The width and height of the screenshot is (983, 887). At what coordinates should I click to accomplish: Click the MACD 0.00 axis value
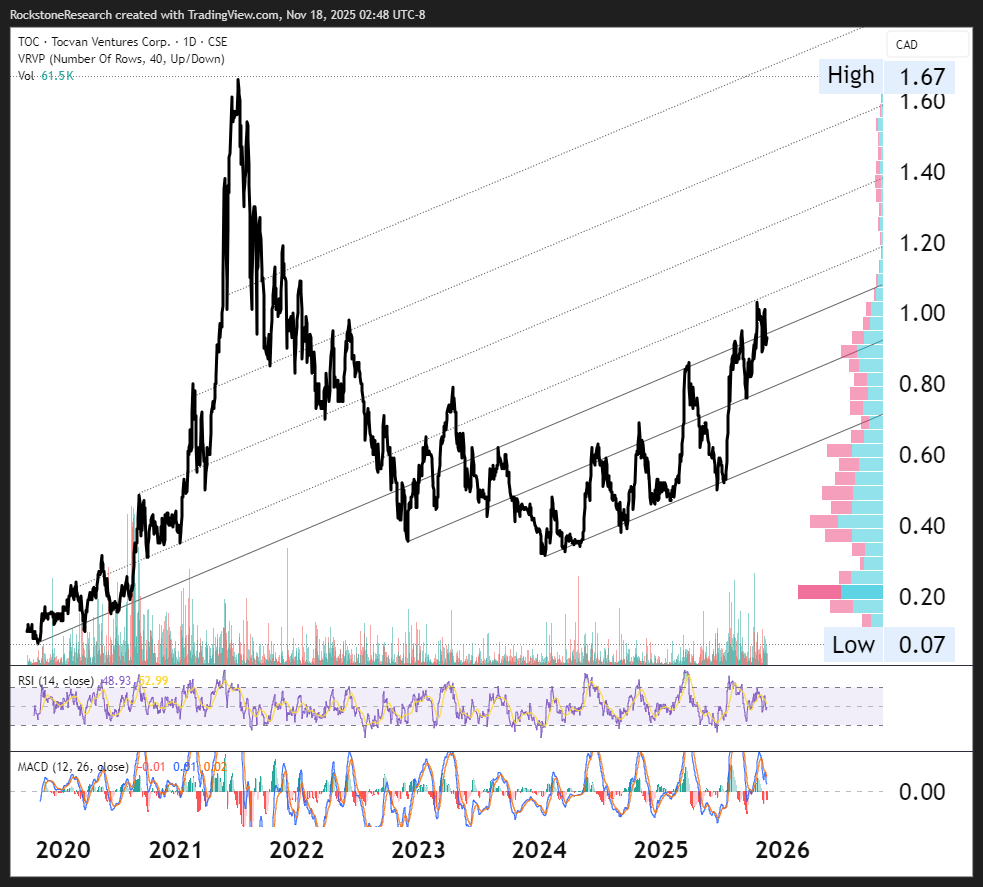coord(921,792)
